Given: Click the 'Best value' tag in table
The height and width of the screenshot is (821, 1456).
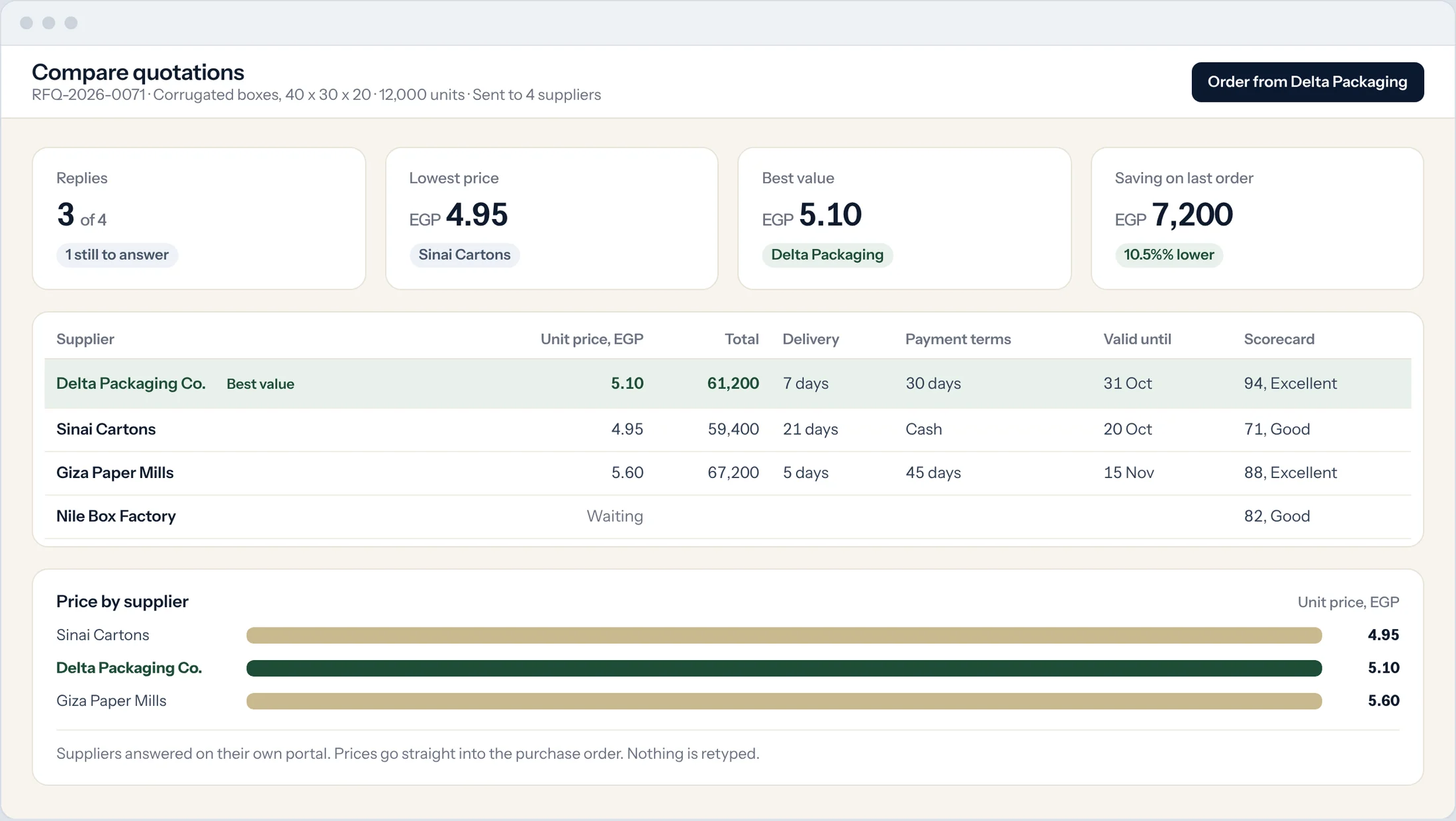Looking at the screenshot, I should click(260, 384).
